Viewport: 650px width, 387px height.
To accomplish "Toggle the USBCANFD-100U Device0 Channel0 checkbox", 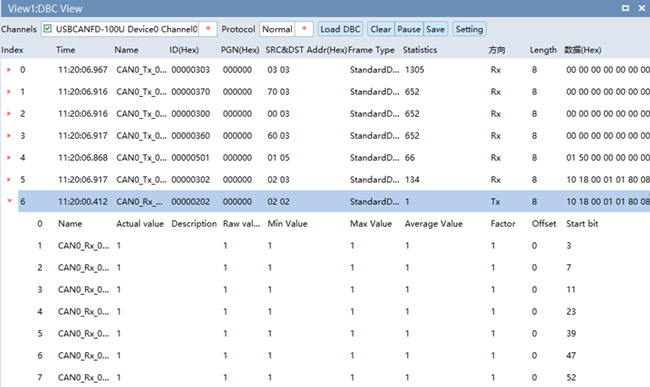I will click(x=48, y=29).
